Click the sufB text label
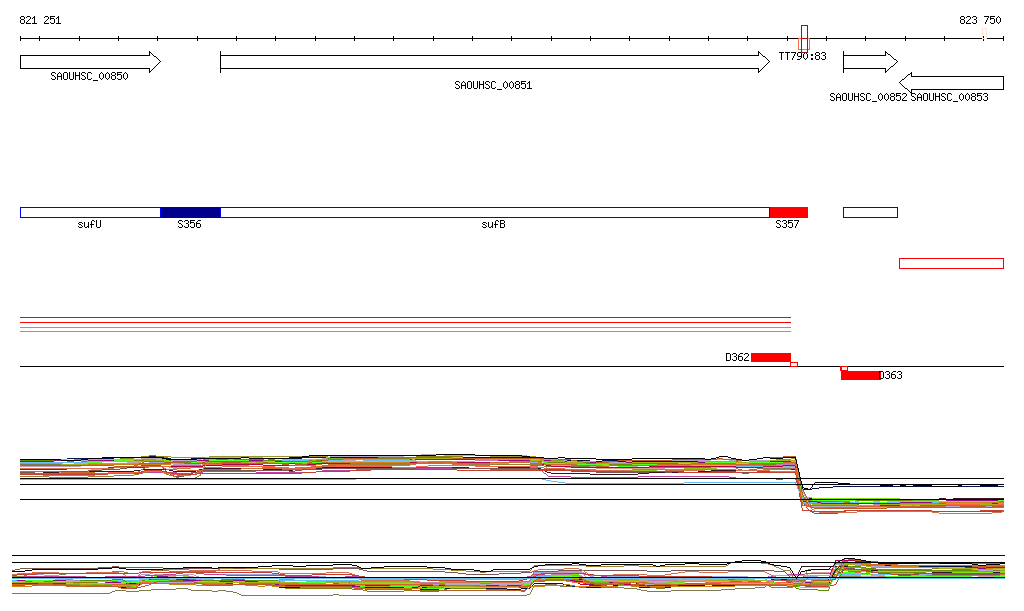This screenshot has height=611, width=1024. [x=493, y=225]
